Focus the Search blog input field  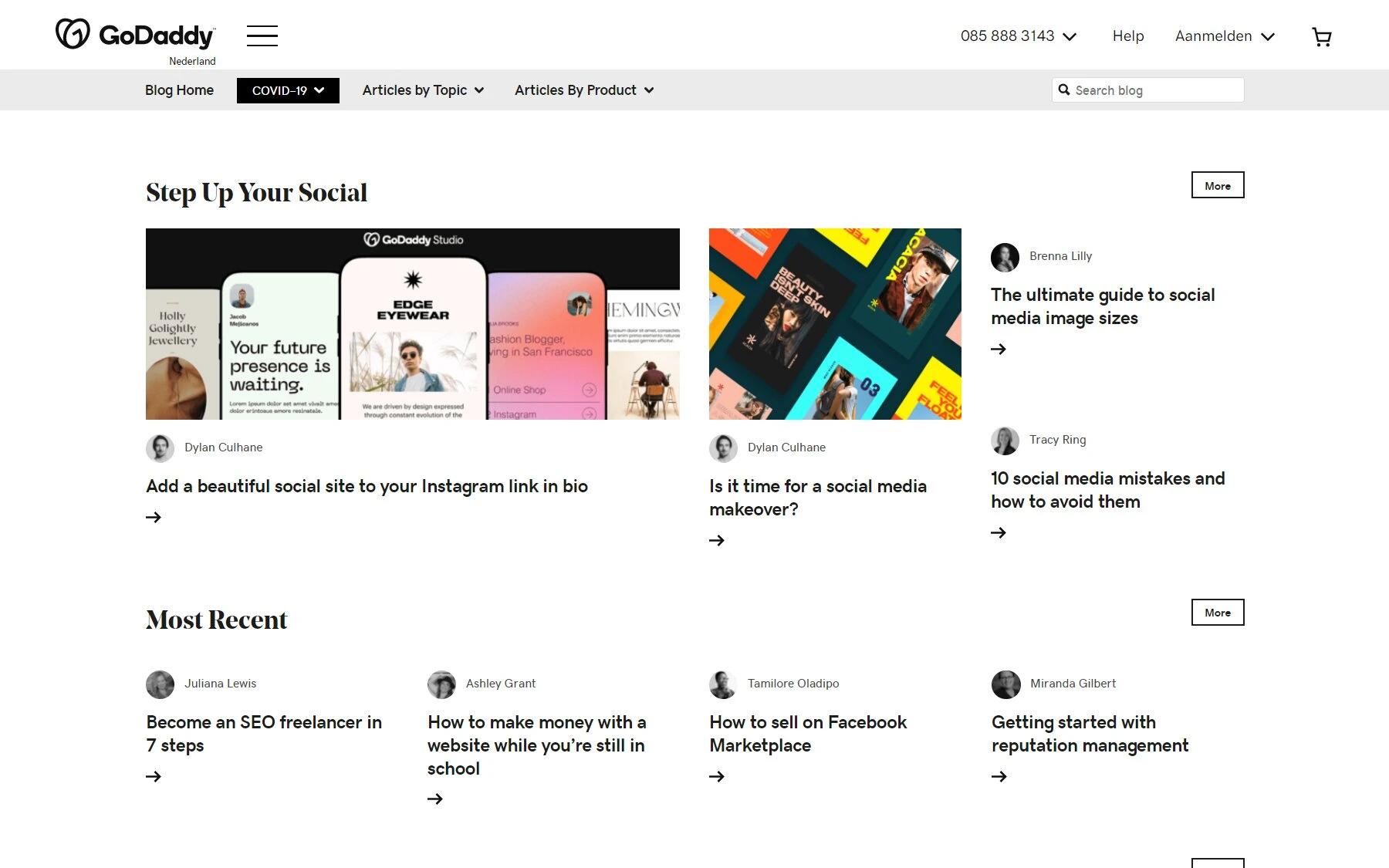[1154, 90]
